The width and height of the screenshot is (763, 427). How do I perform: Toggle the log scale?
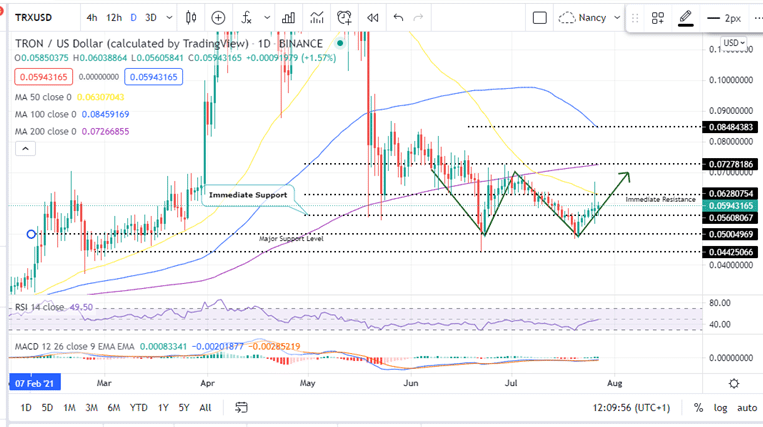721,408
